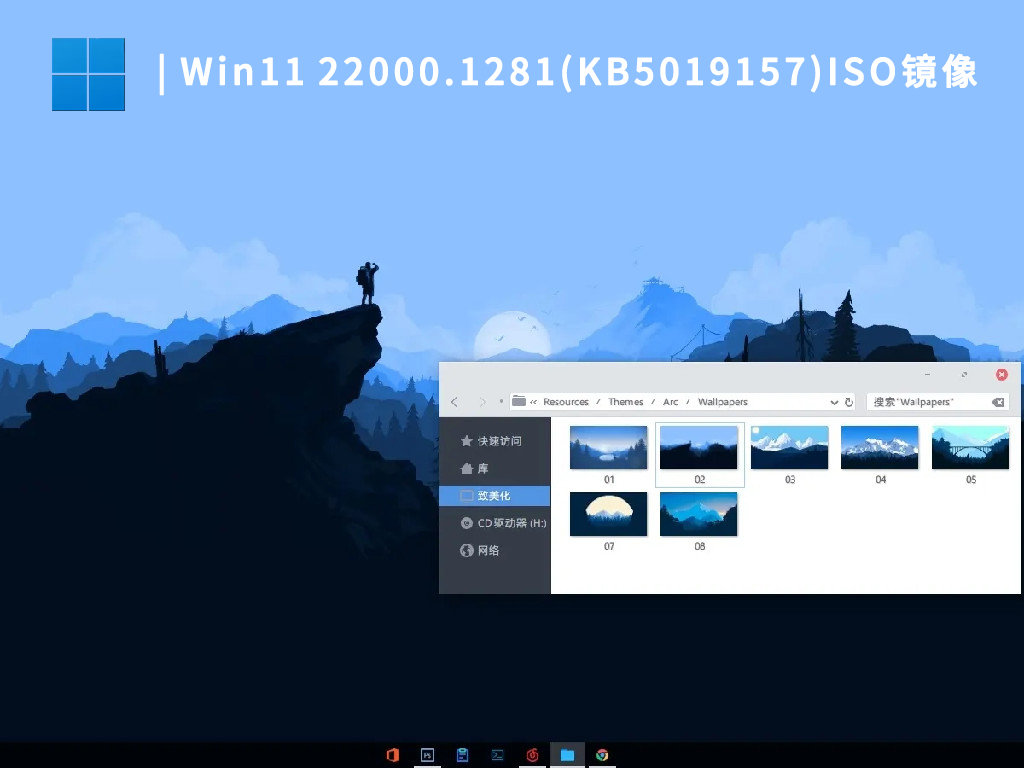Open the Themes breadcrumb folder

[626, 401]
